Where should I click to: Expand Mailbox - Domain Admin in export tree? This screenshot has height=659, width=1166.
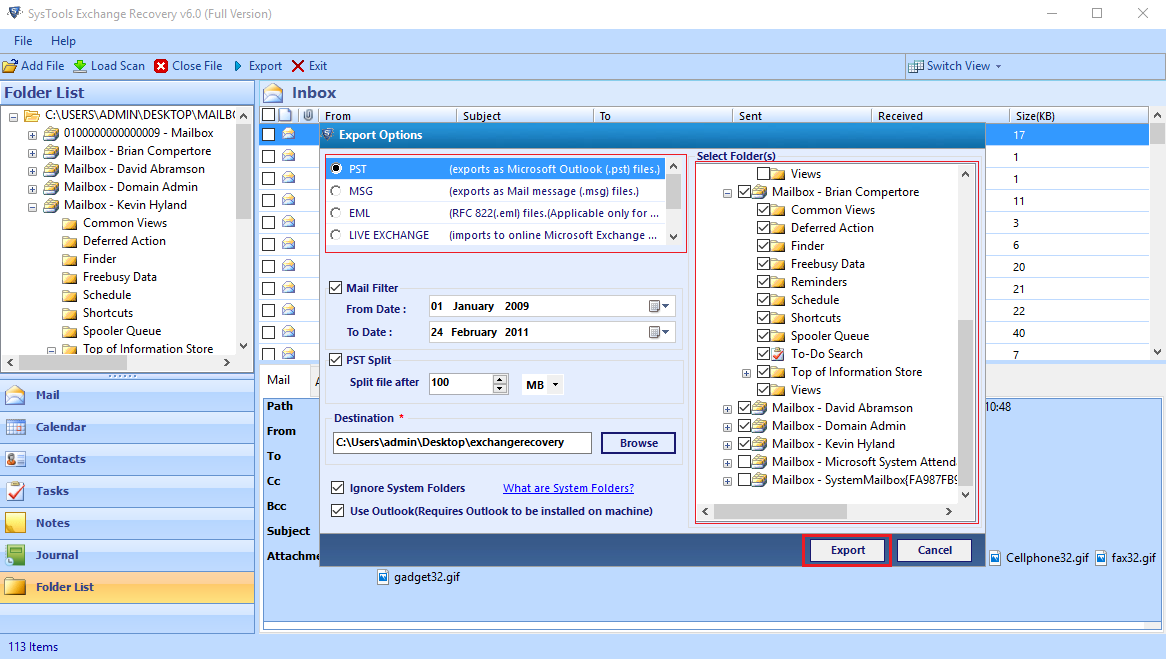point(727,427)
